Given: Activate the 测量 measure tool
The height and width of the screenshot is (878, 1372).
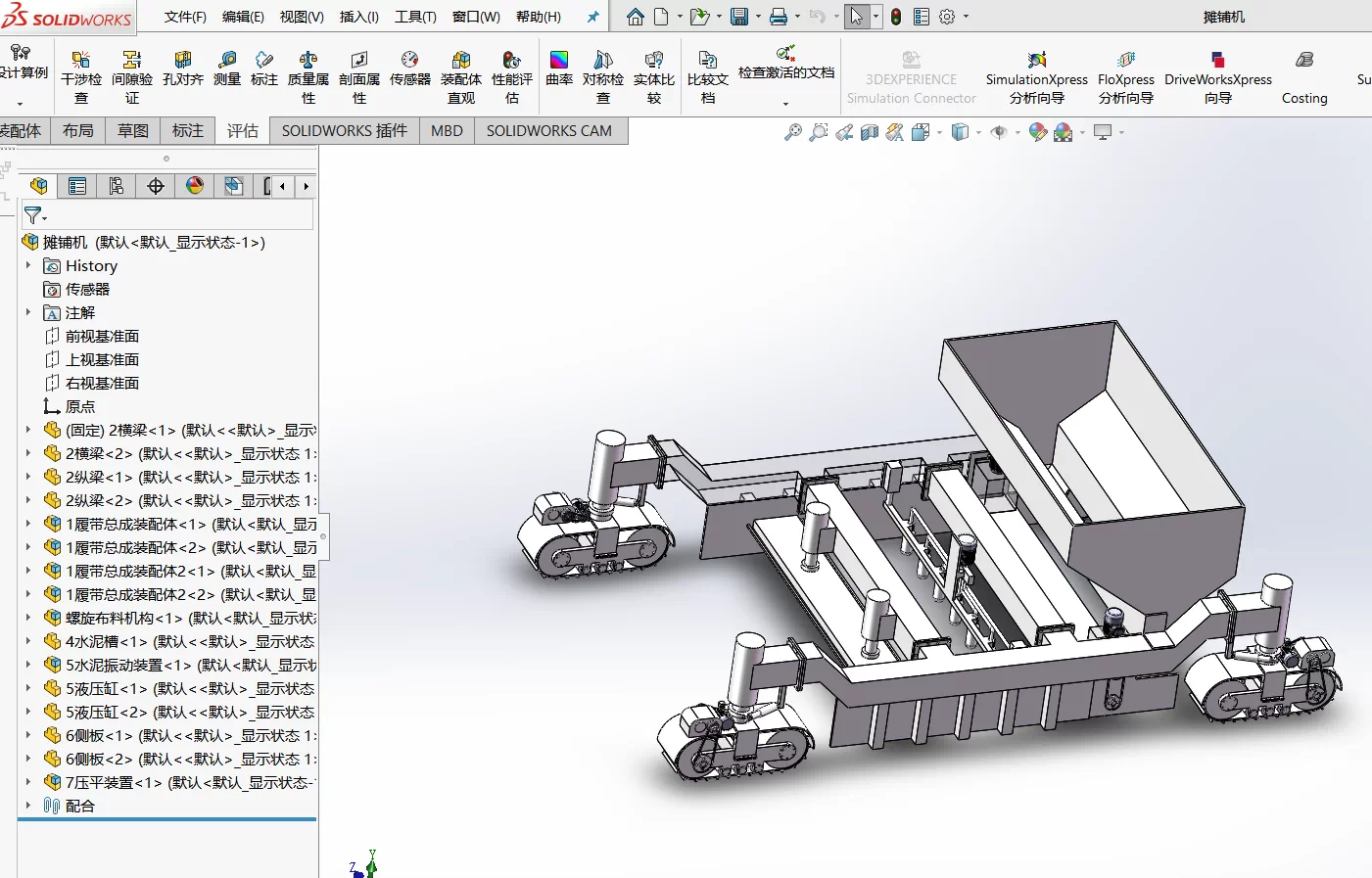Looking at the screenshot, I should 227,69.
